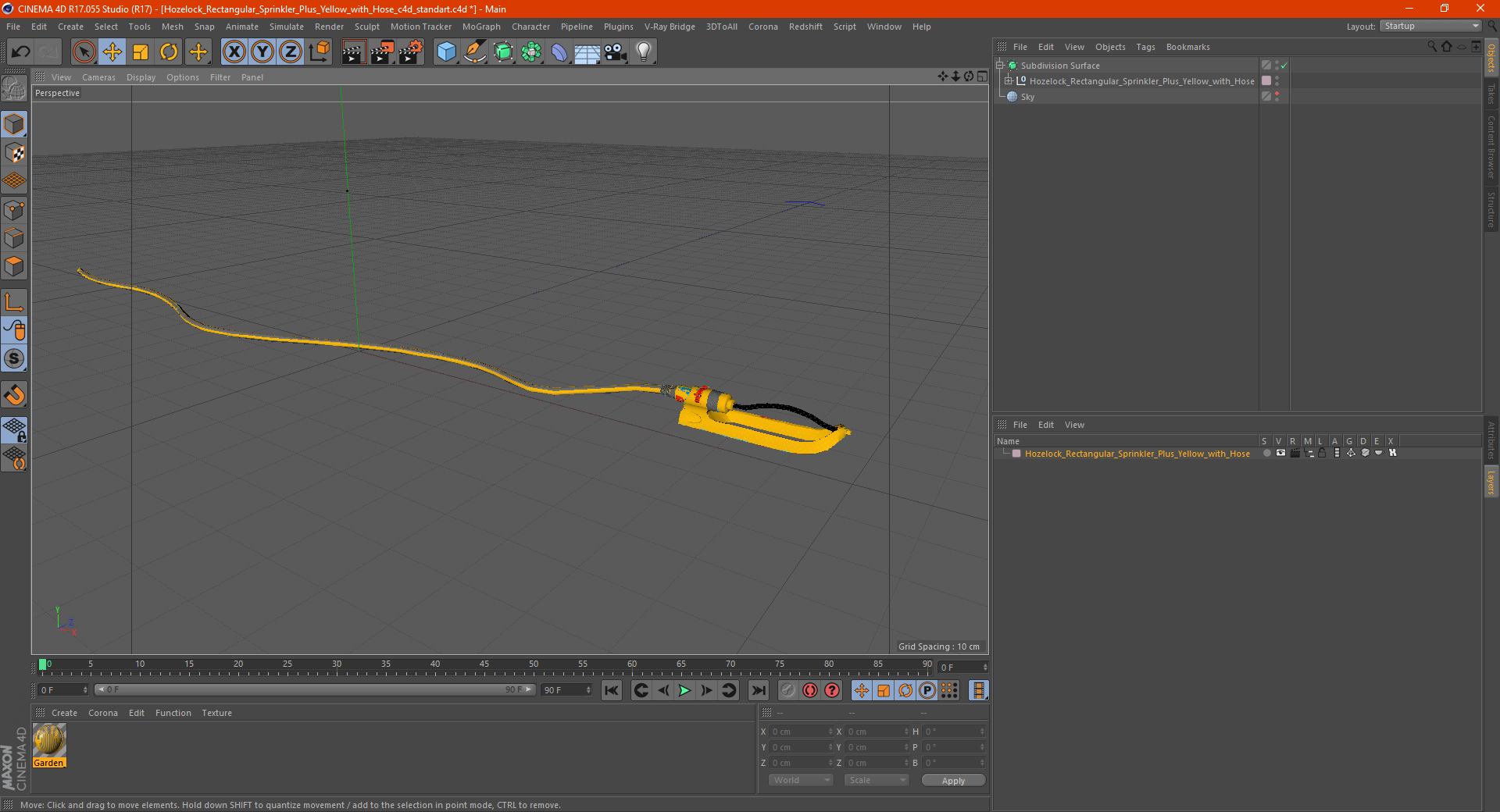Screen dimensions: 1500x812
Task: Open Edit Render Settings icon
Action: point(411,52)
